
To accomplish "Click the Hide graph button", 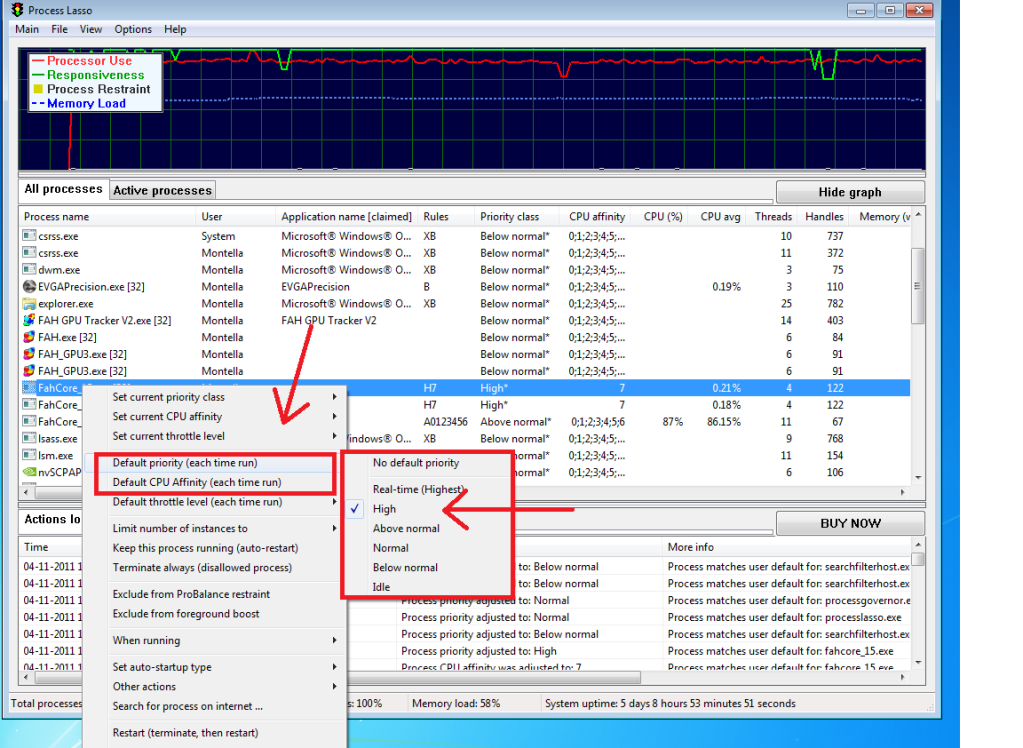I will [849, 192].
